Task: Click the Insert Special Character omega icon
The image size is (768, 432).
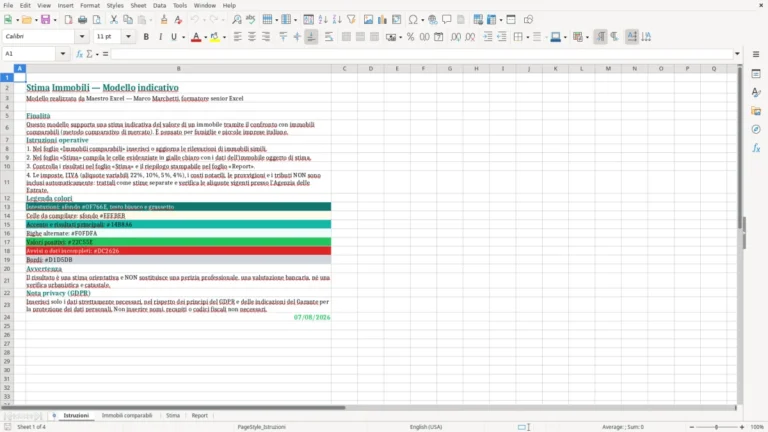Action: (x=413, y=20)
